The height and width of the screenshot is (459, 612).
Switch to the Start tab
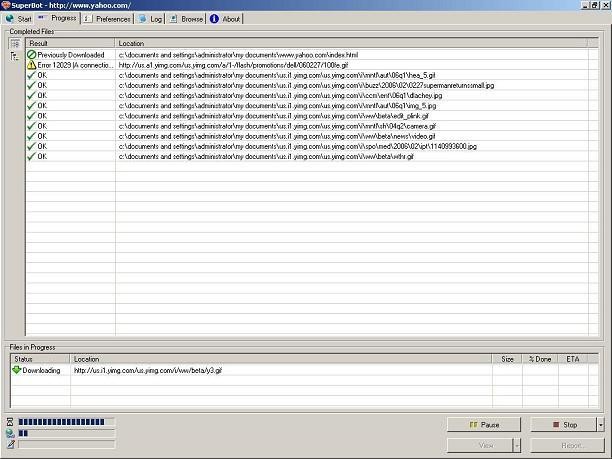click(19, 18)
